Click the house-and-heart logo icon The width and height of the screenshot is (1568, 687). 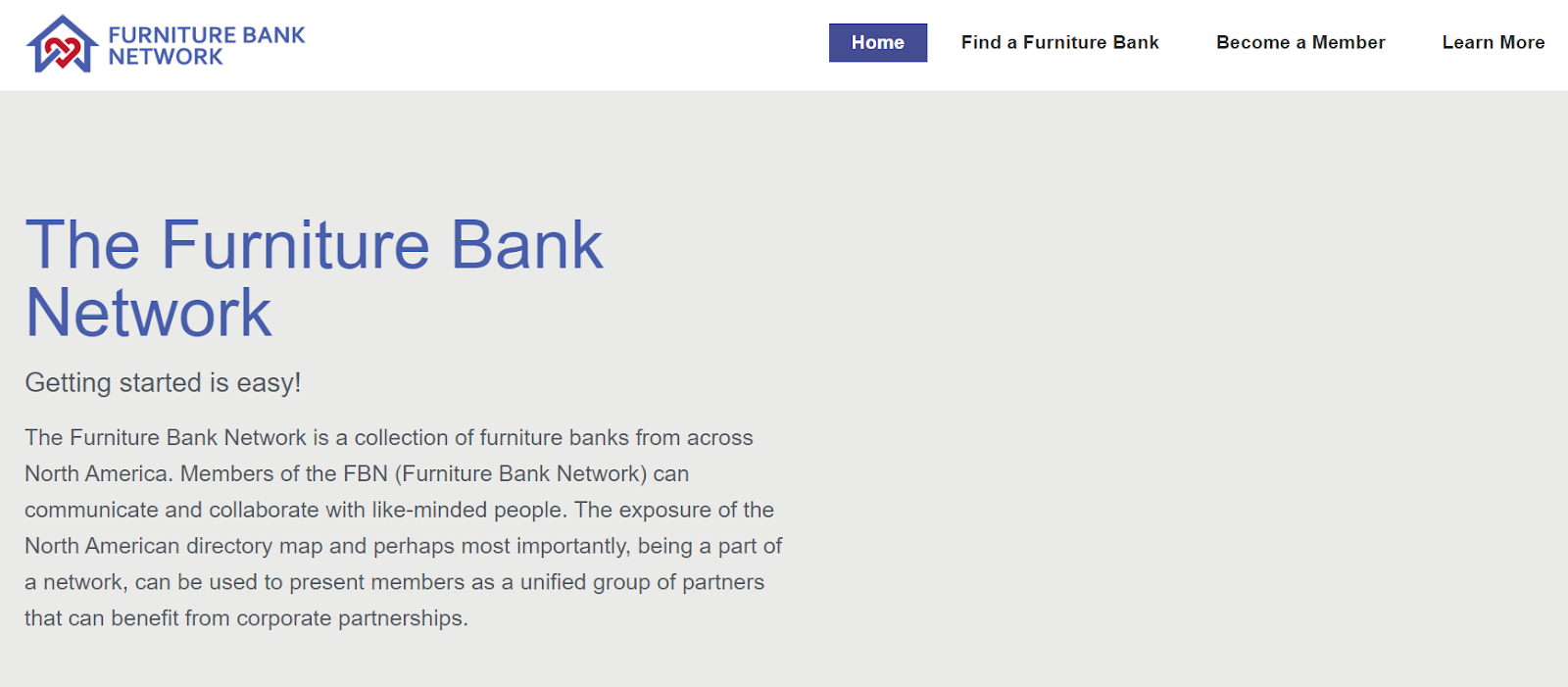(63, 44)
